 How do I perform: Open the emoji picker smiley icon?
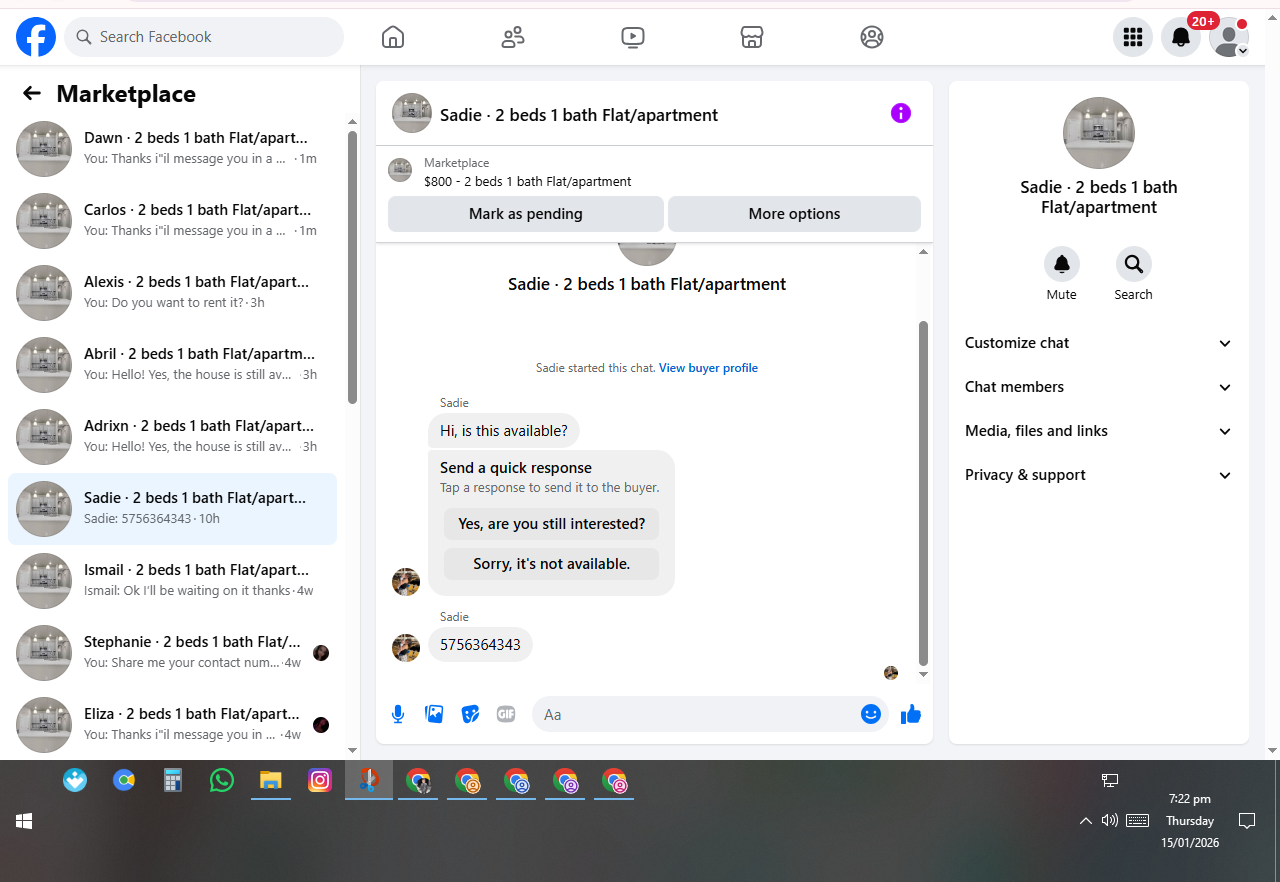click(x=870, y=714)
